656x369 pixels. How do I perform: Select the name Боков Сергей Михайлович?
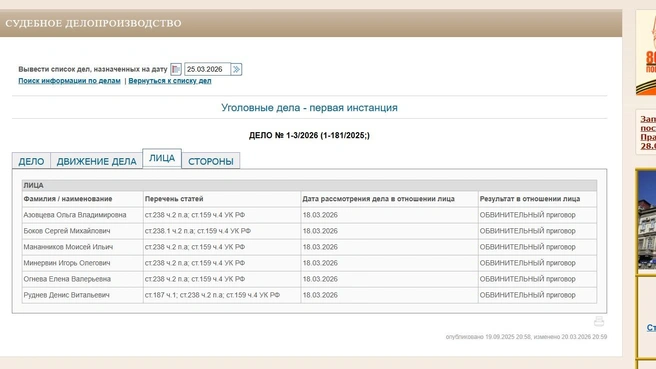67,231
